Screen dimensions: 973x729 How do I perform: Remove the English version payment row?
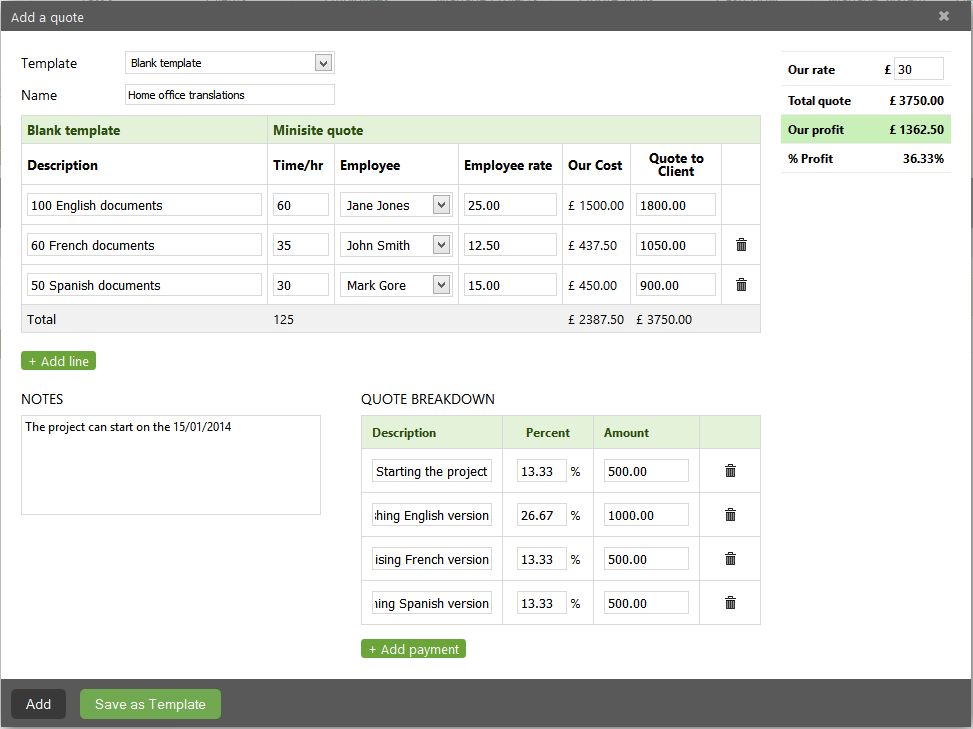pos(730,515)
